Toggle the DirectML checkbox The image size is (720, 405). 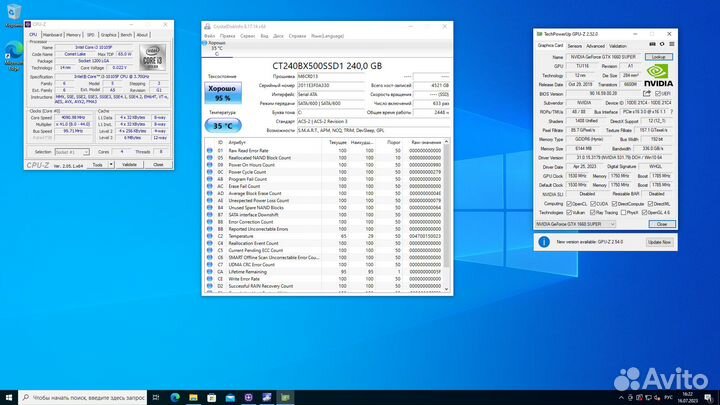pyautogui.click(x=650, y=204)
